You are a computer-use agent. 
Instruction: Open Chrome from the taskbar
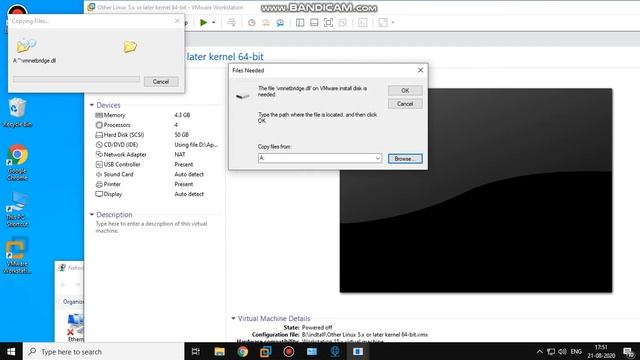coord(242,351)
